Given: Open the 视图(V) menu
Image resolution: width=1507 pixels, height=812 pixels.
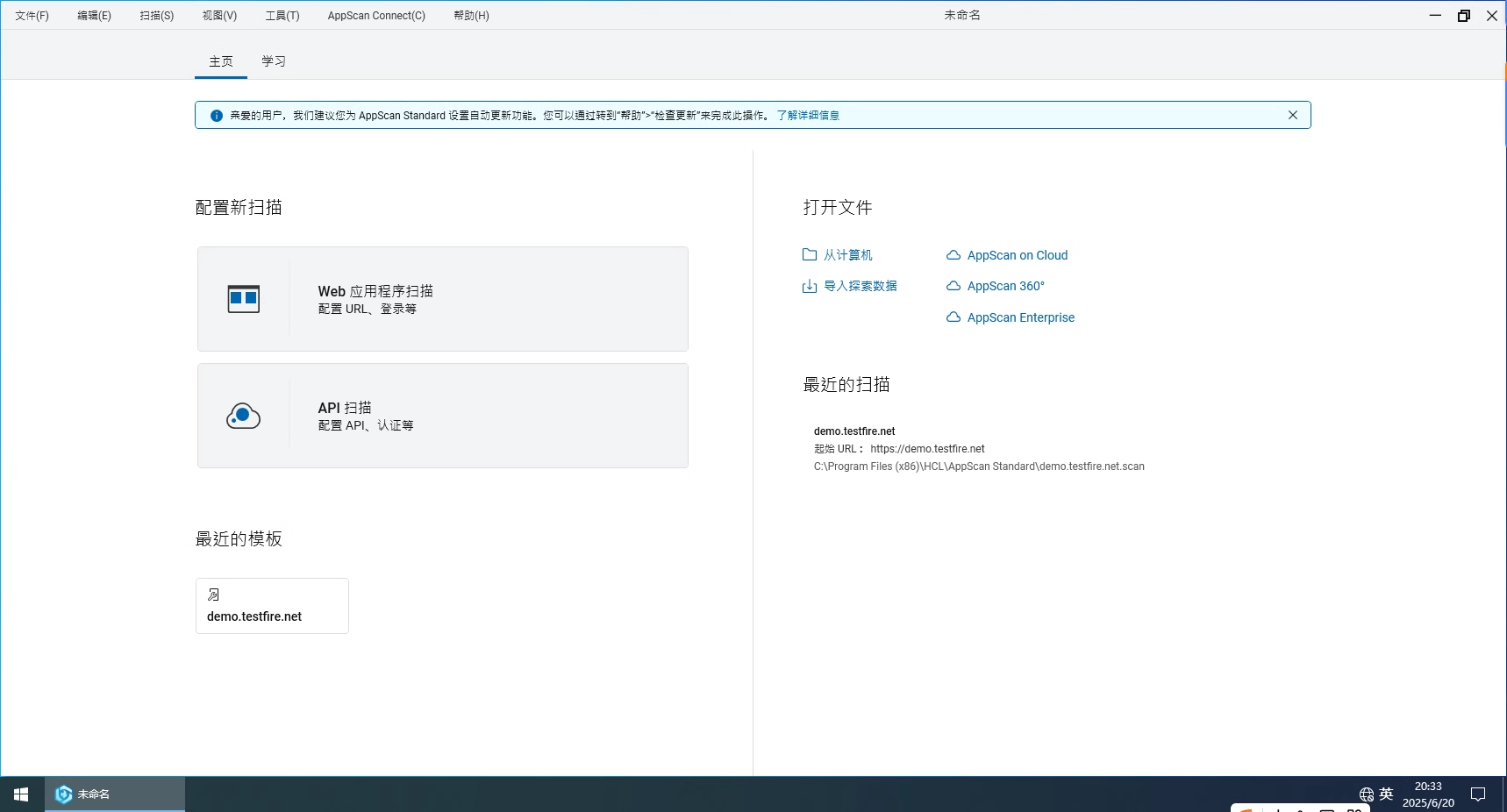Looking at the screenshot, I should point(219,16).
